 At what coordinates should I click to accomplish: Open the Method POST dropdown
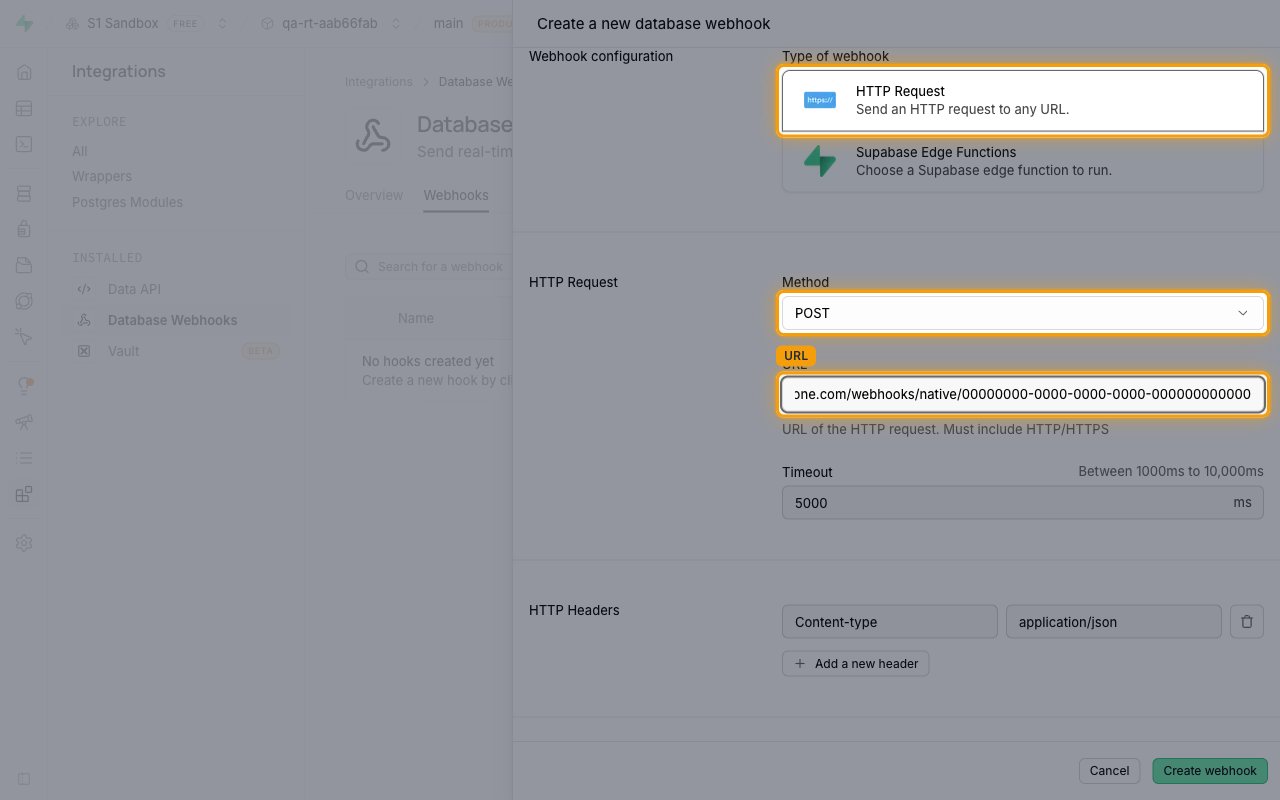1023,313
